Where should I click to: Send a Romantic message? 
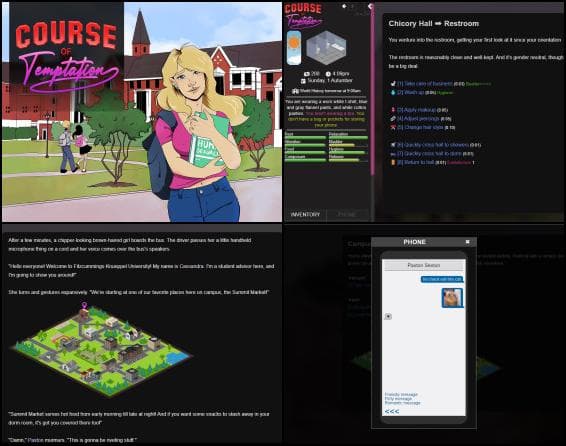click(x=402, y=403)
